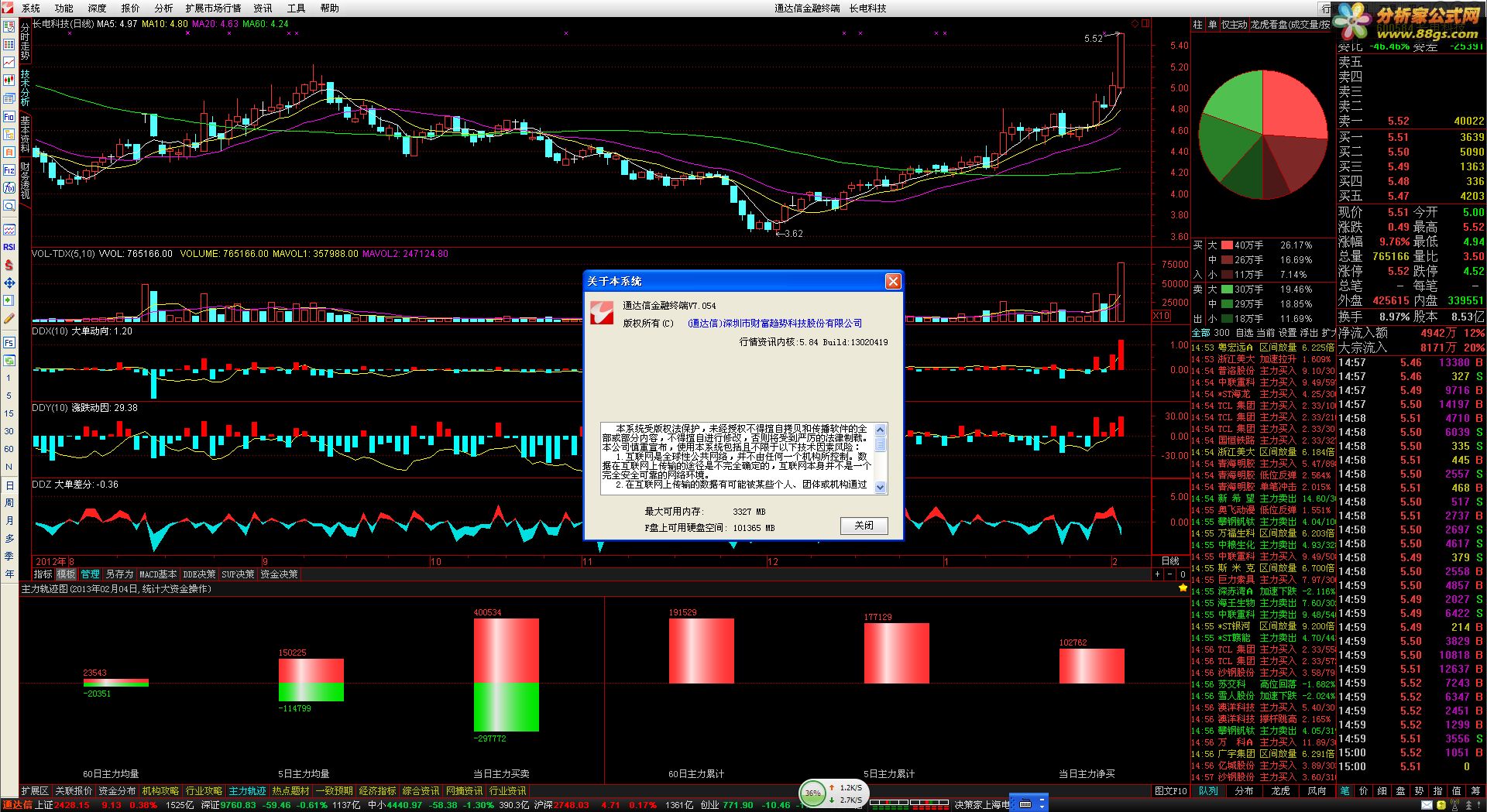Image resolution: width=1487 pixels, height=812 pixels.
Task: Select the 资金决策 template tab
Action: tap(279, 574)
